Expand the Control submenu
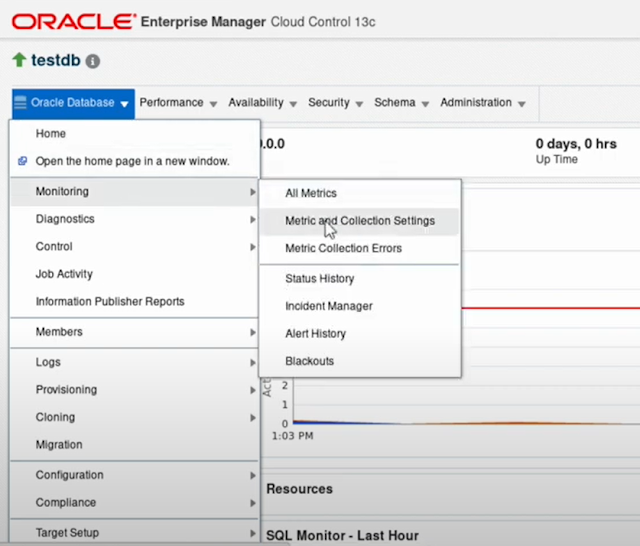 pyautogui.click(x=135, y=246)
